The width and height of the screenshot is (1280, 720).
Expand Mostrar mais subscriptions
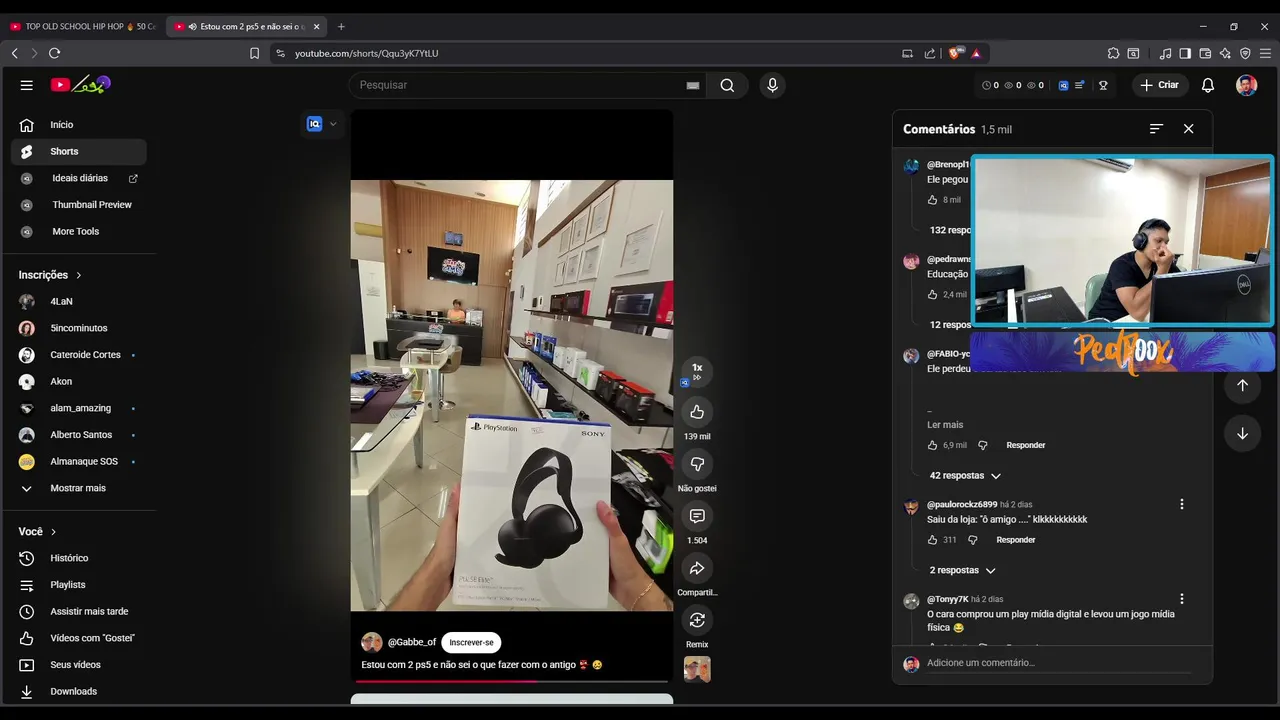pyautogui.click(x=78, y=488)
